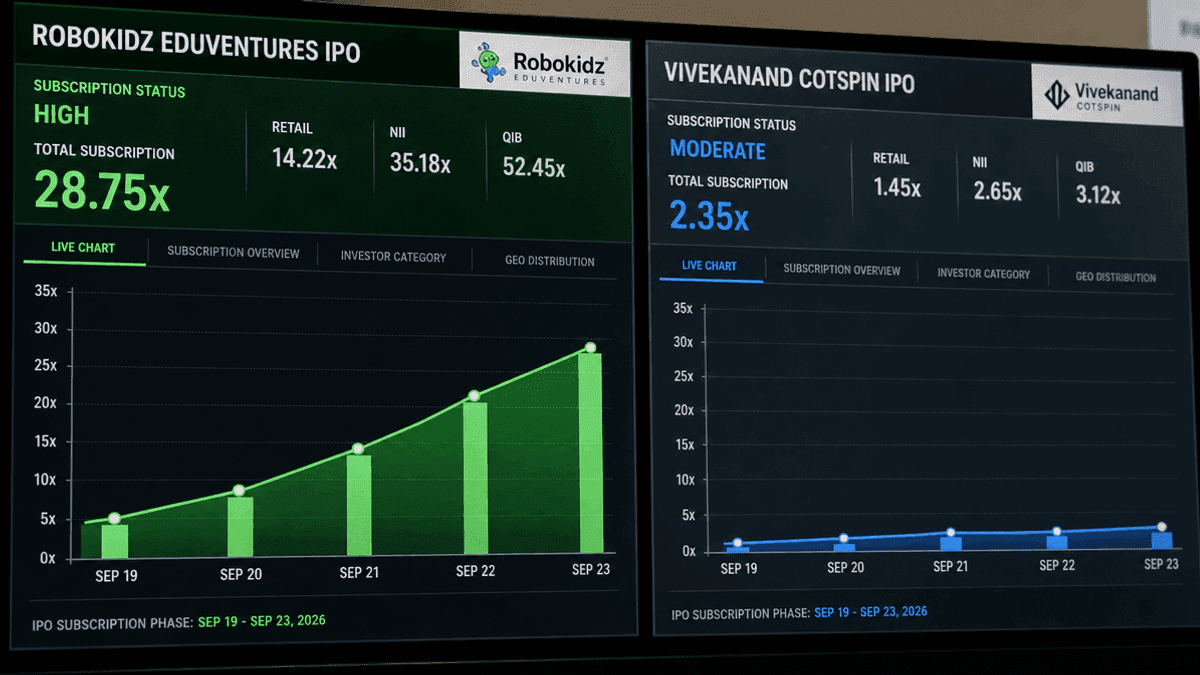Click the SEP 23 data point on Robokidz chart
Viewport: 1200px width, 675px height.
pos(590,348)
